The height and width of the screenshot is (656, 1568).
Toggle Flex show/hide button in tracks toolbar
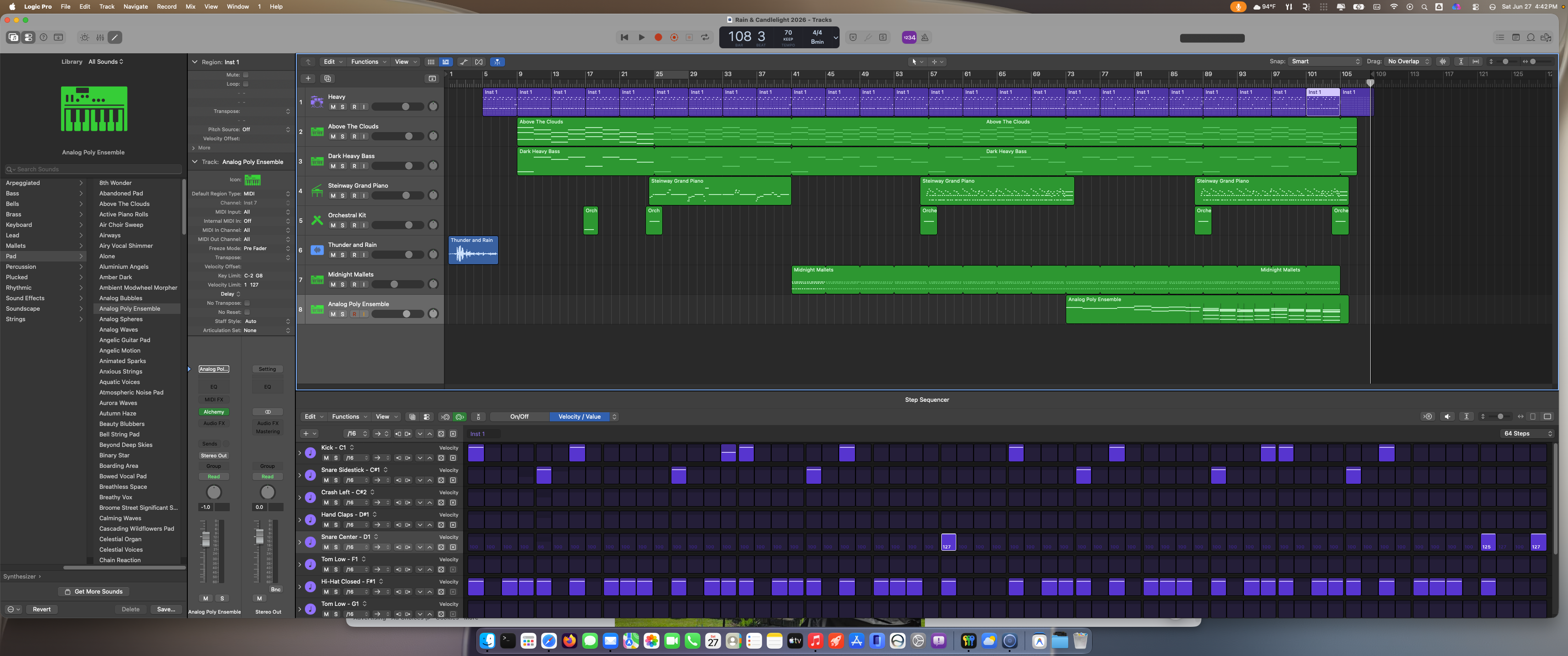(479, 61)
